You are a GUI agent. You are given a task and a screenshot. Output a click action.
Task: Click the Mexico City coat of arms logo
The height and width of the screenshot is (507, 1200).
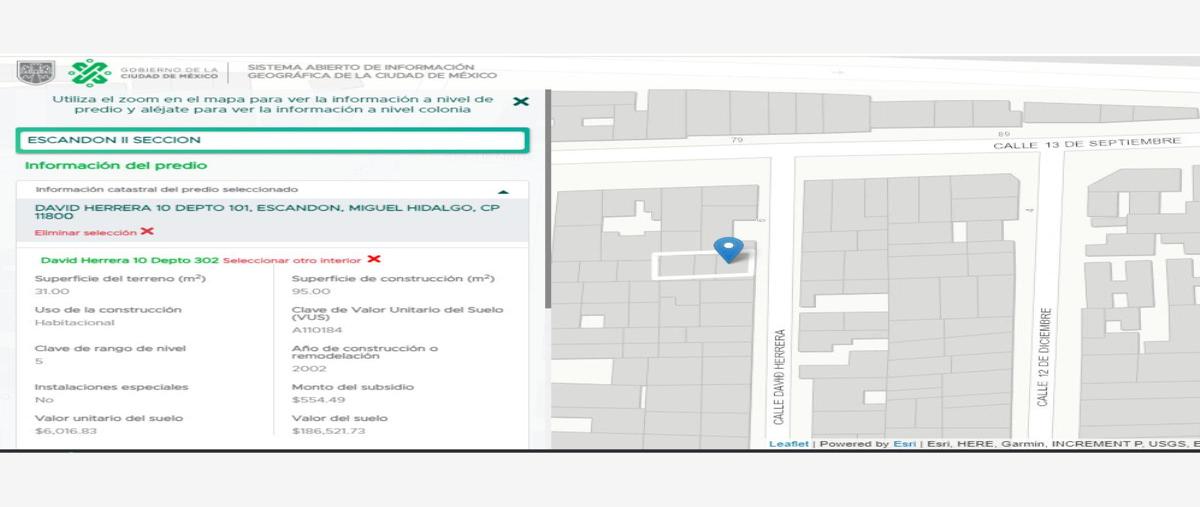34,73
